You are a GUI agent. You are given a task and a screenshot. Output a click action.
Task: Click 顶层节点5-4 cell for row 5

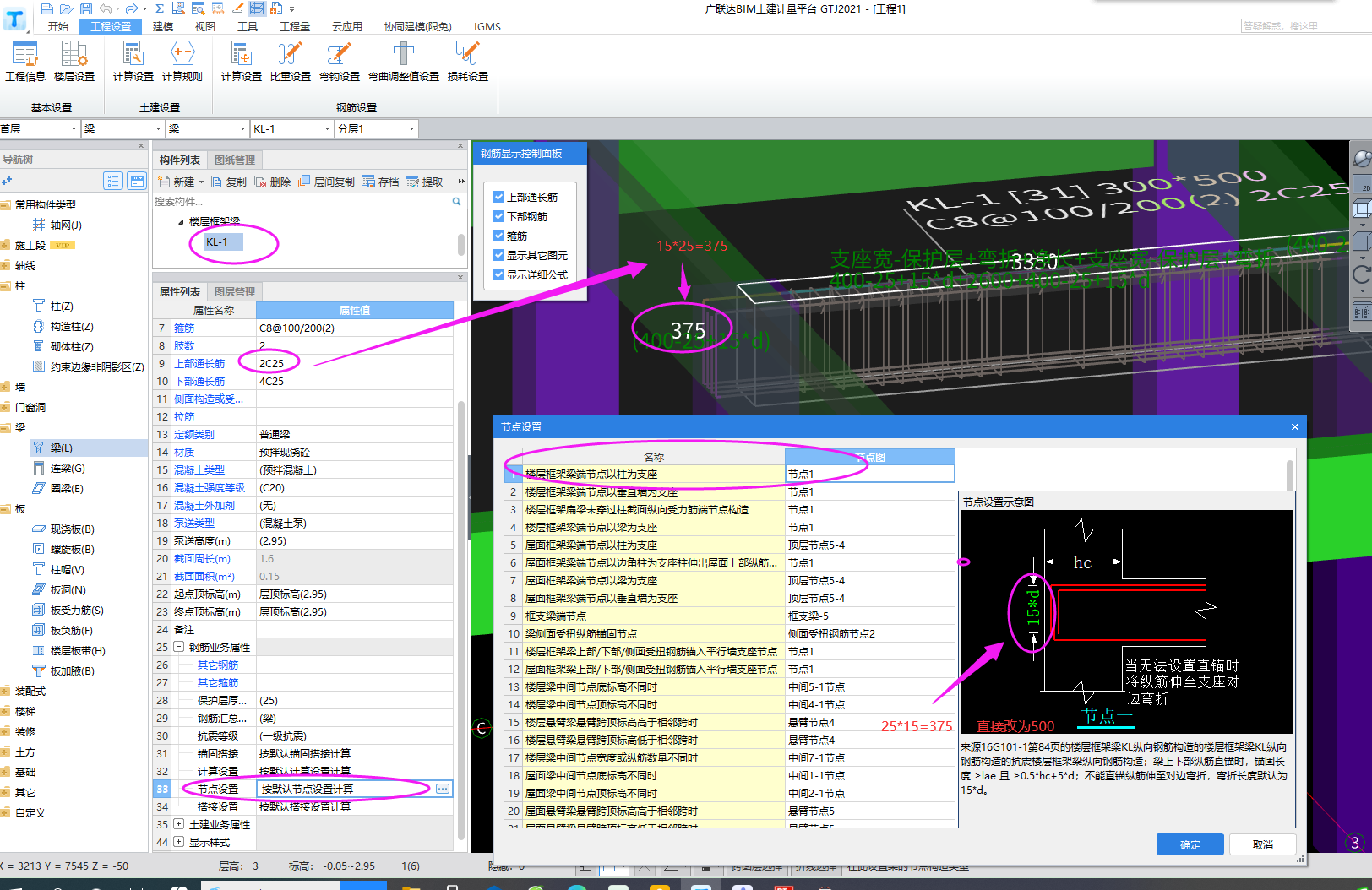(870, 545)
